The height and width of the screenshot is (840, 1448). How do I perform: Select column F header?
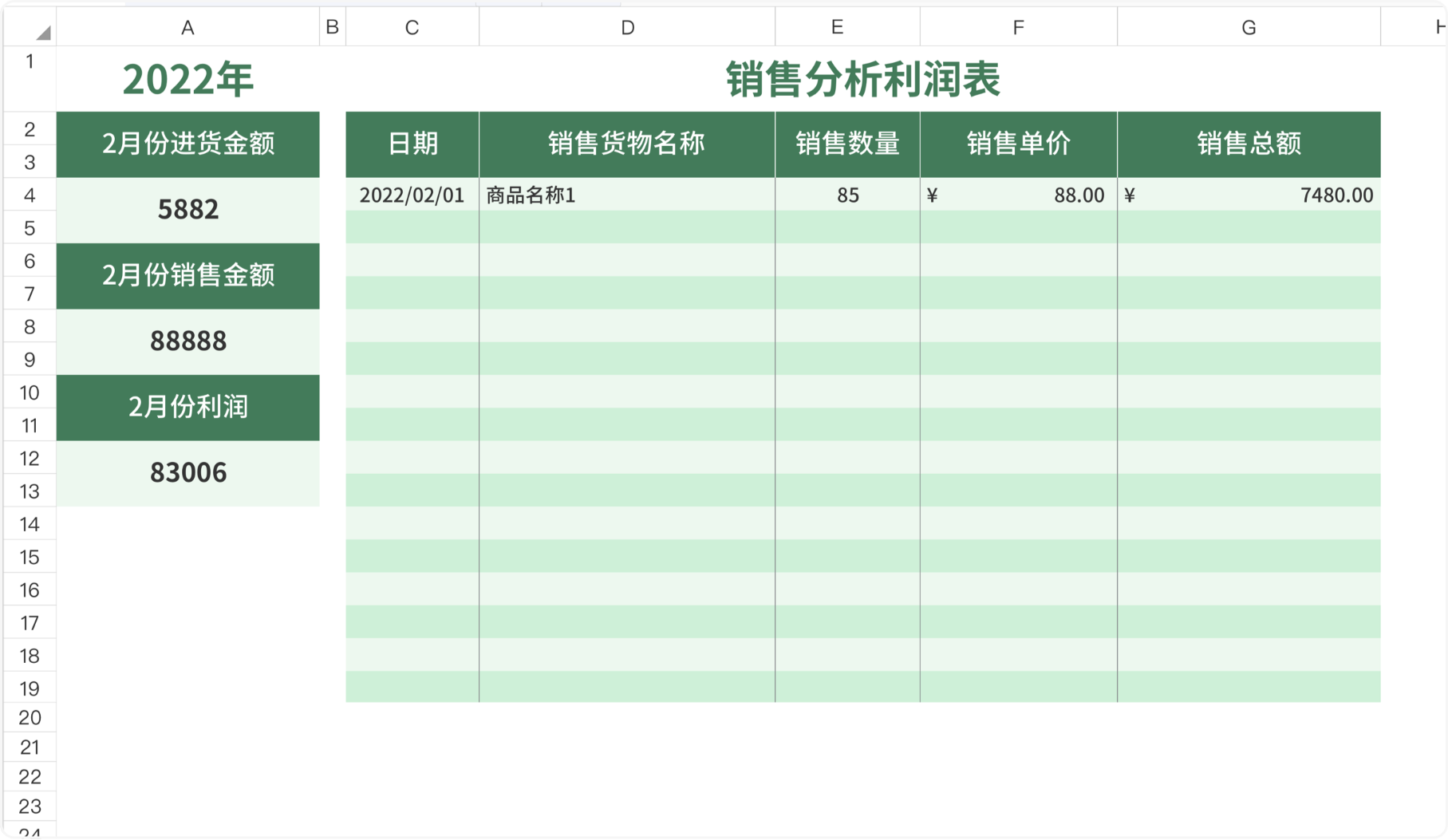click(x=1019, y=27)
